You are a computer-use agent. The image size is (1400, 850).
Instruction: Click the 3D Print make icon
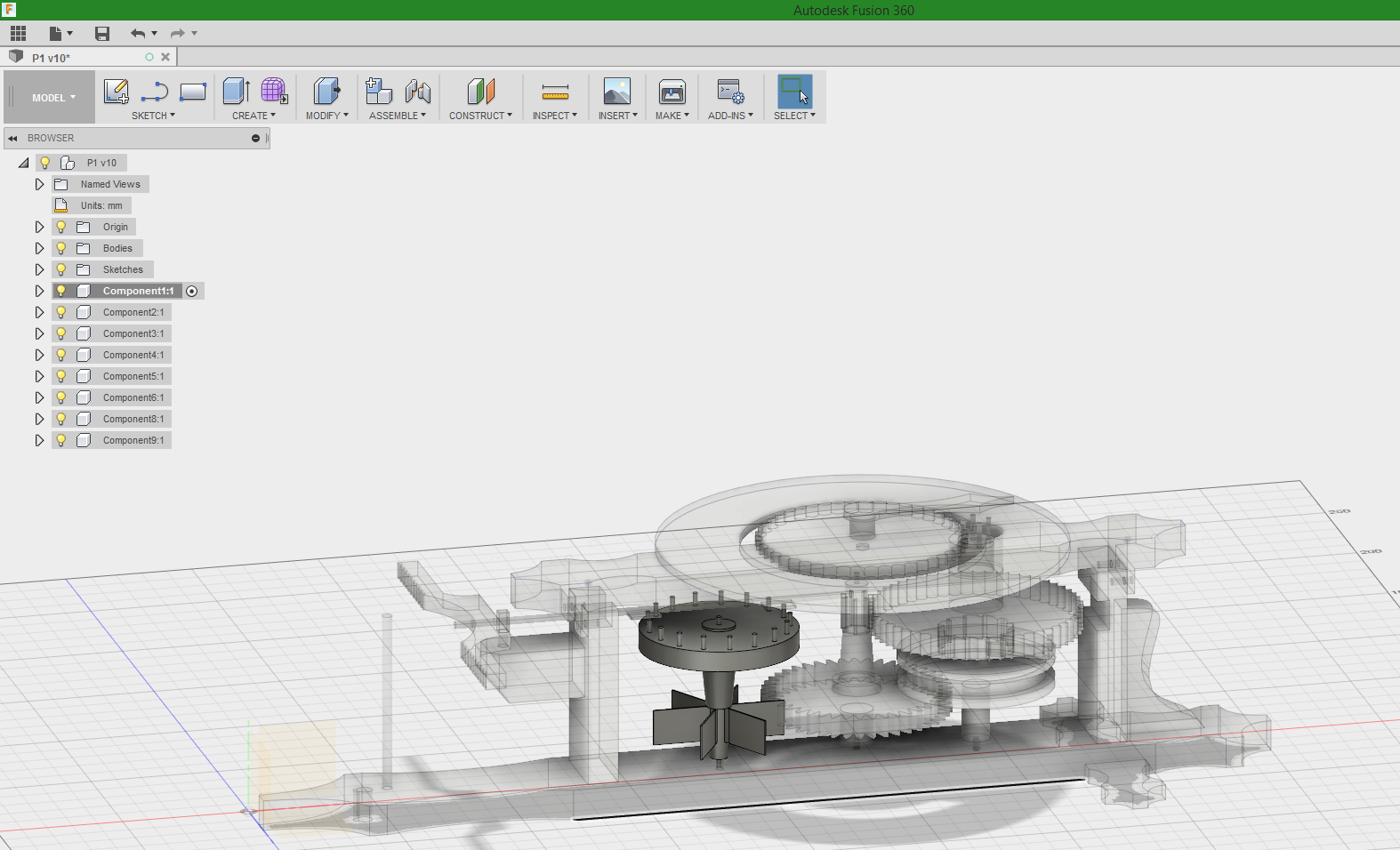tap(672, 91)
